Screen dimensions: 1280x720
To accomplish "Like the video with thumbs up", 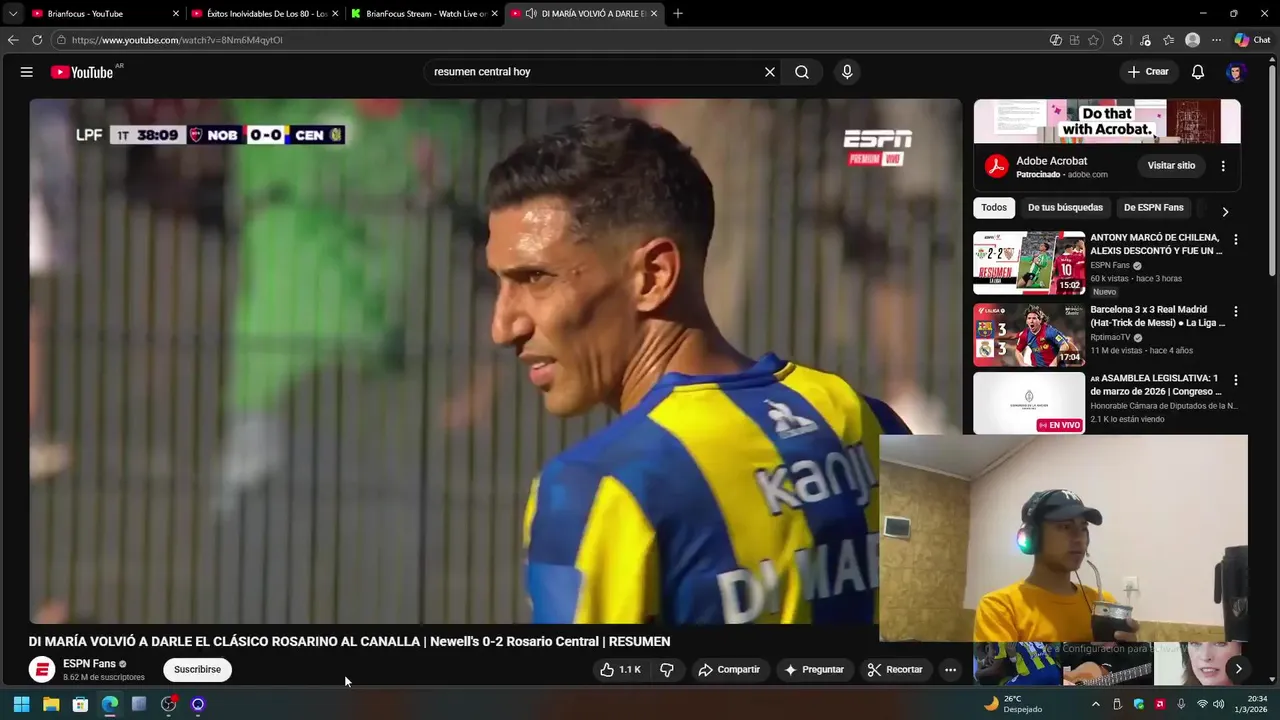I will click(x=620, y=670).
